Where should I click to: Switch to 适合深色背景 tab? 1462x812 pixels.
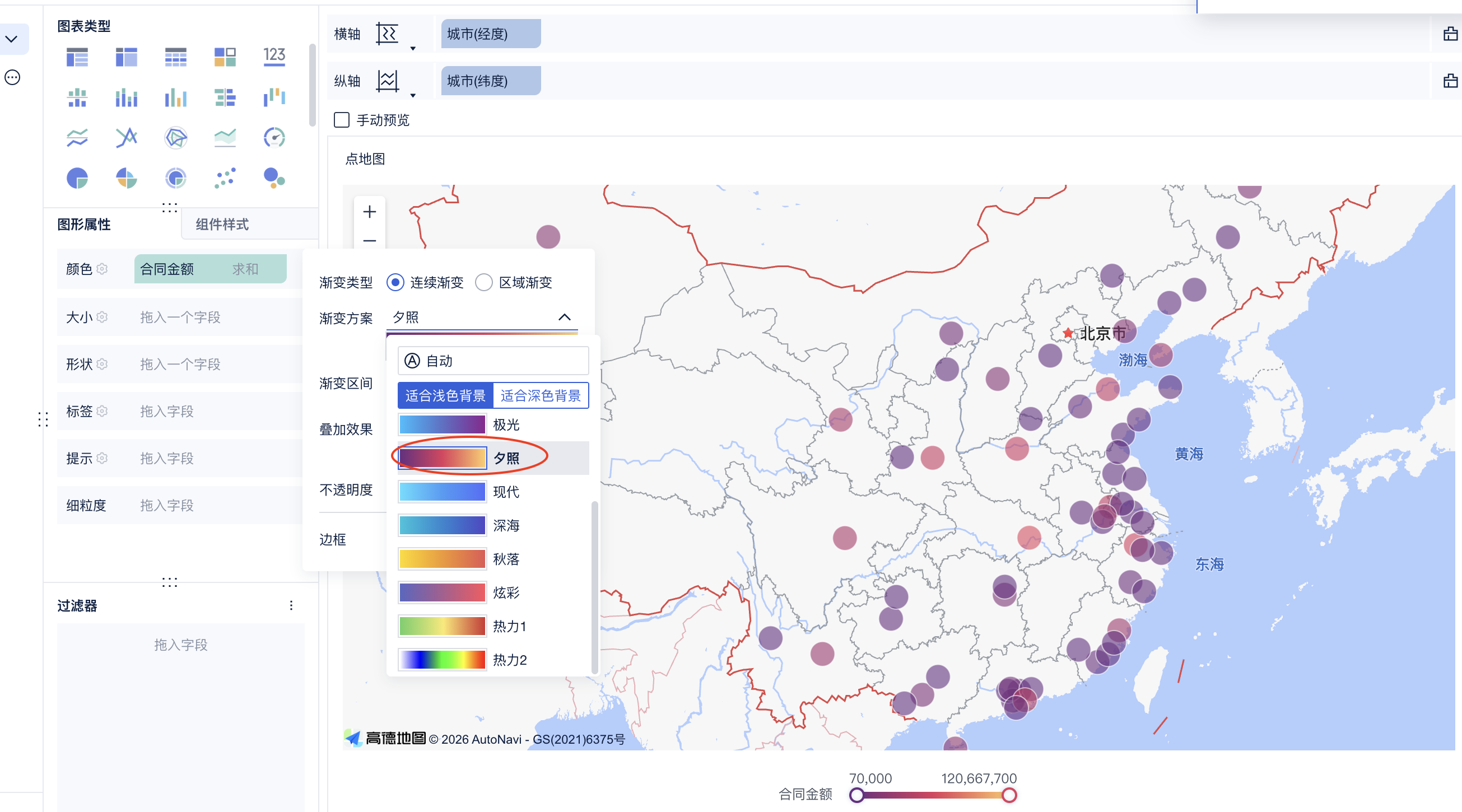tap(541, 395)
